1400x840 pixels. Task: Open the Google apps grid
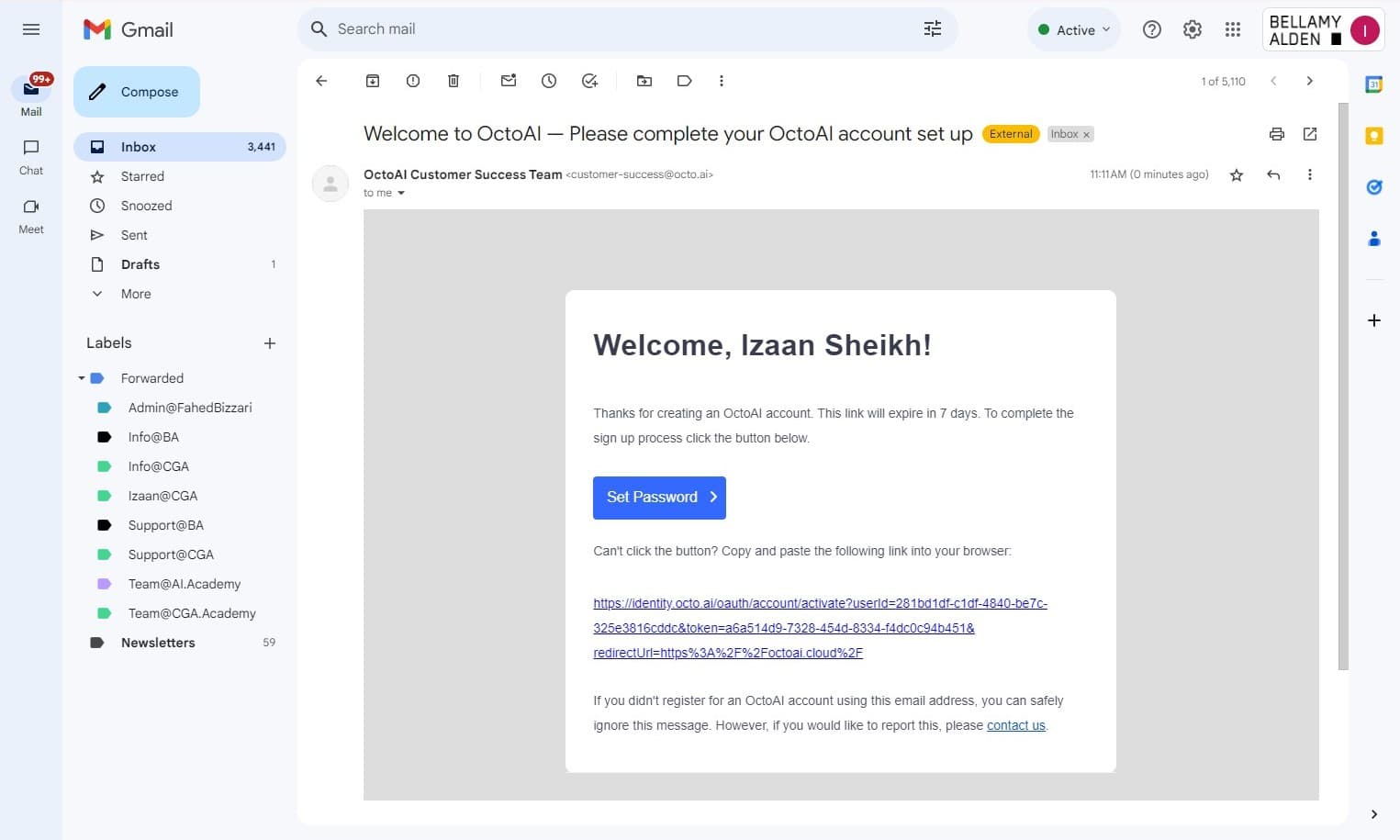point(1233,29)
